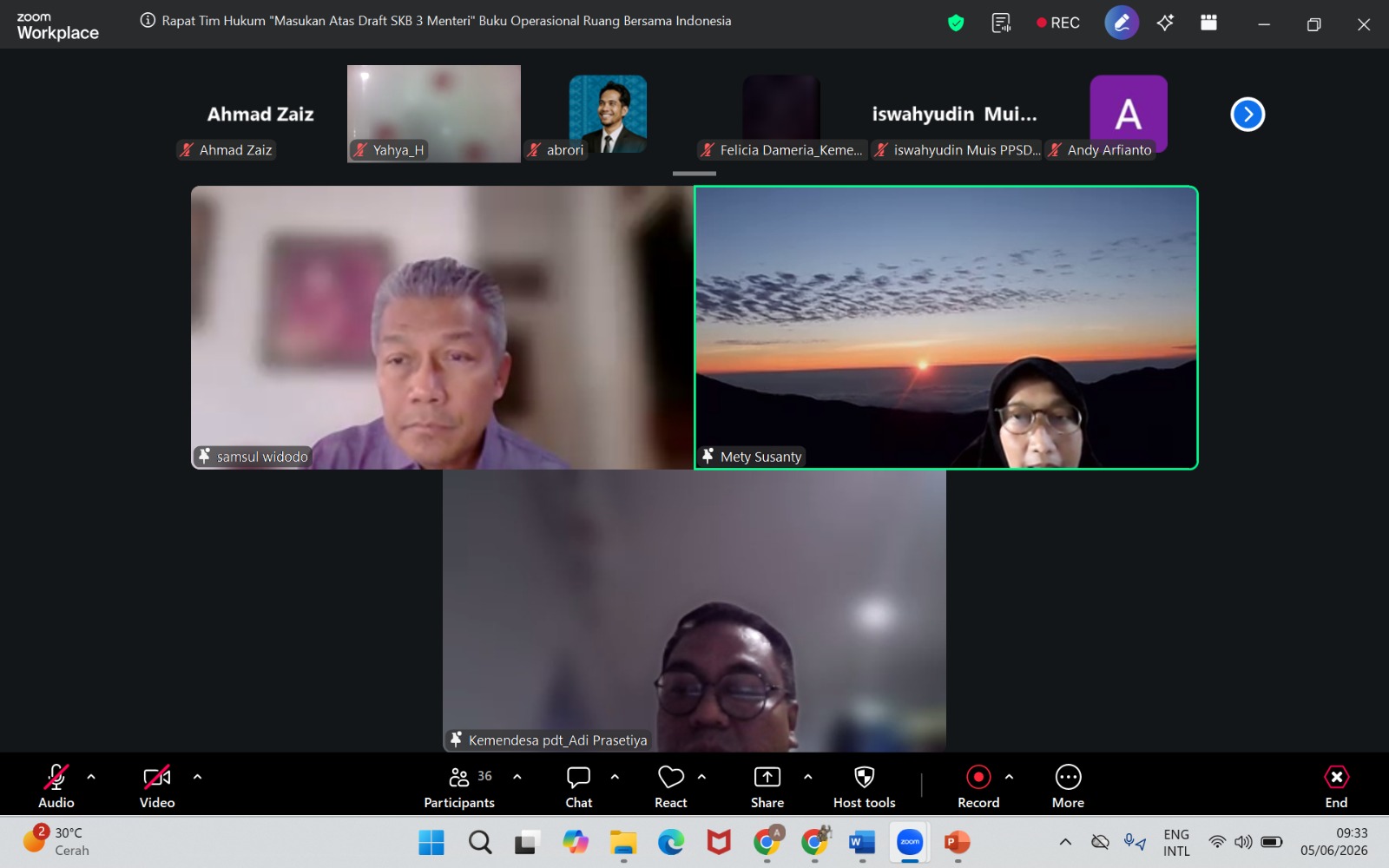1389x868 pixels.
Task: Click the meeting title text
Action: 446,21
